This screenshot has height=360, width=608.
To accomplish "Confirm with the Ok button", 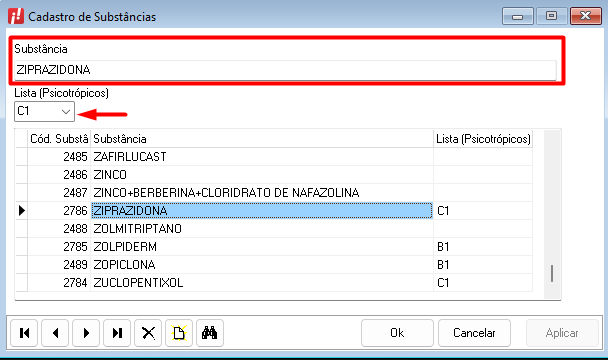I will tap(397, 333).
